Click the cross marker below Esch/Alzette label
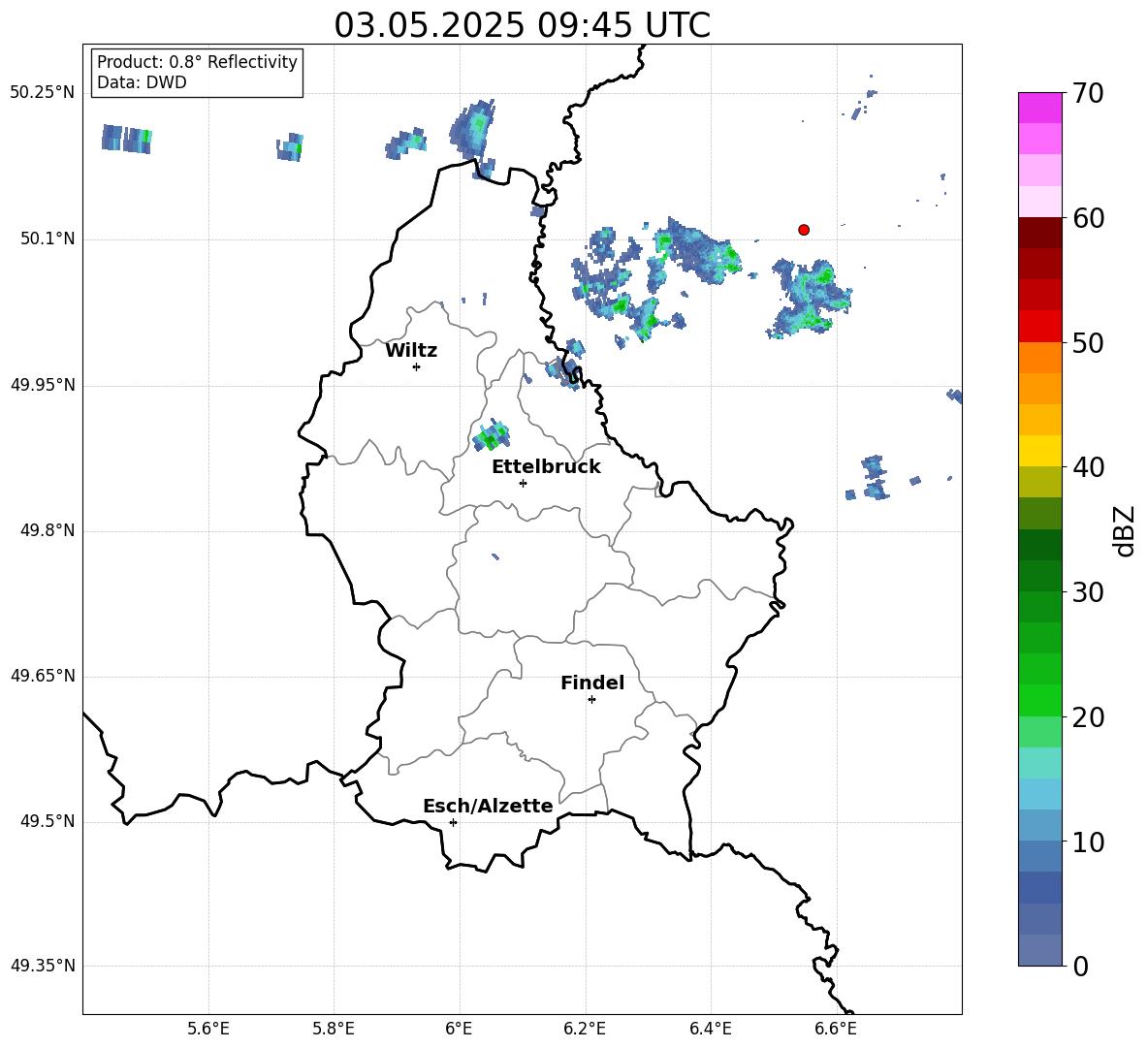The image size is (1148, 1048). 453,822
